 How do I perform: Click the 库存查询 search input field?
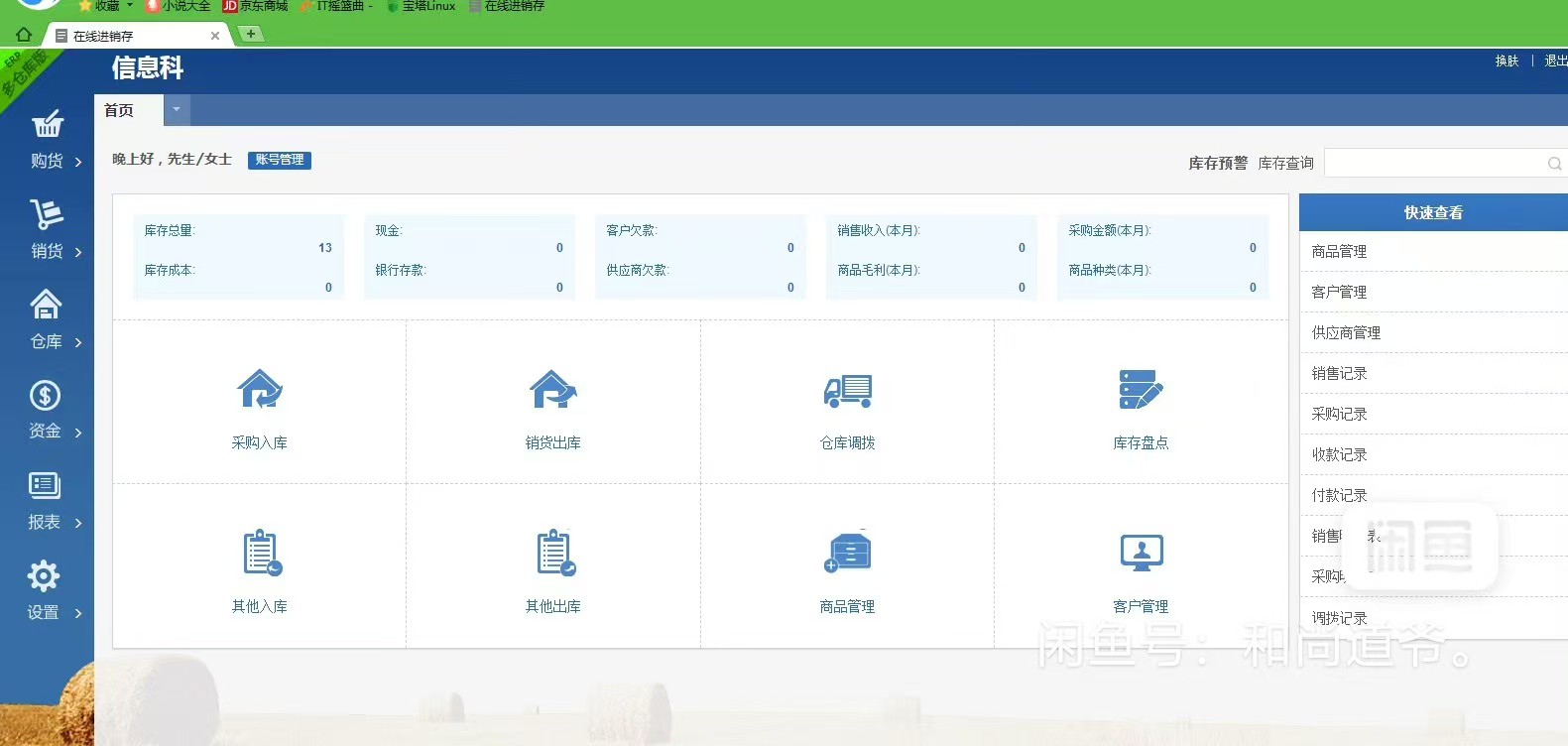click(1433, 164)
